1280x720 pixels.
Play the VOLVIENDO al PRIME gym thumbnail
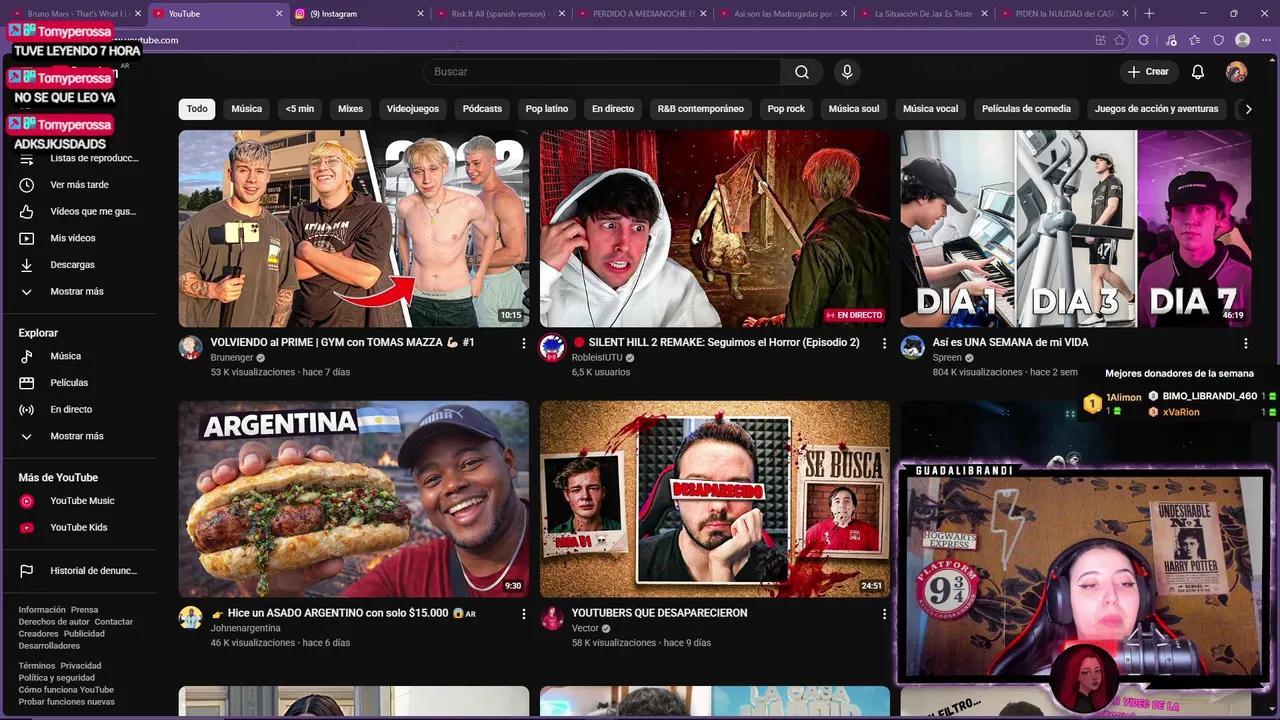354,229
